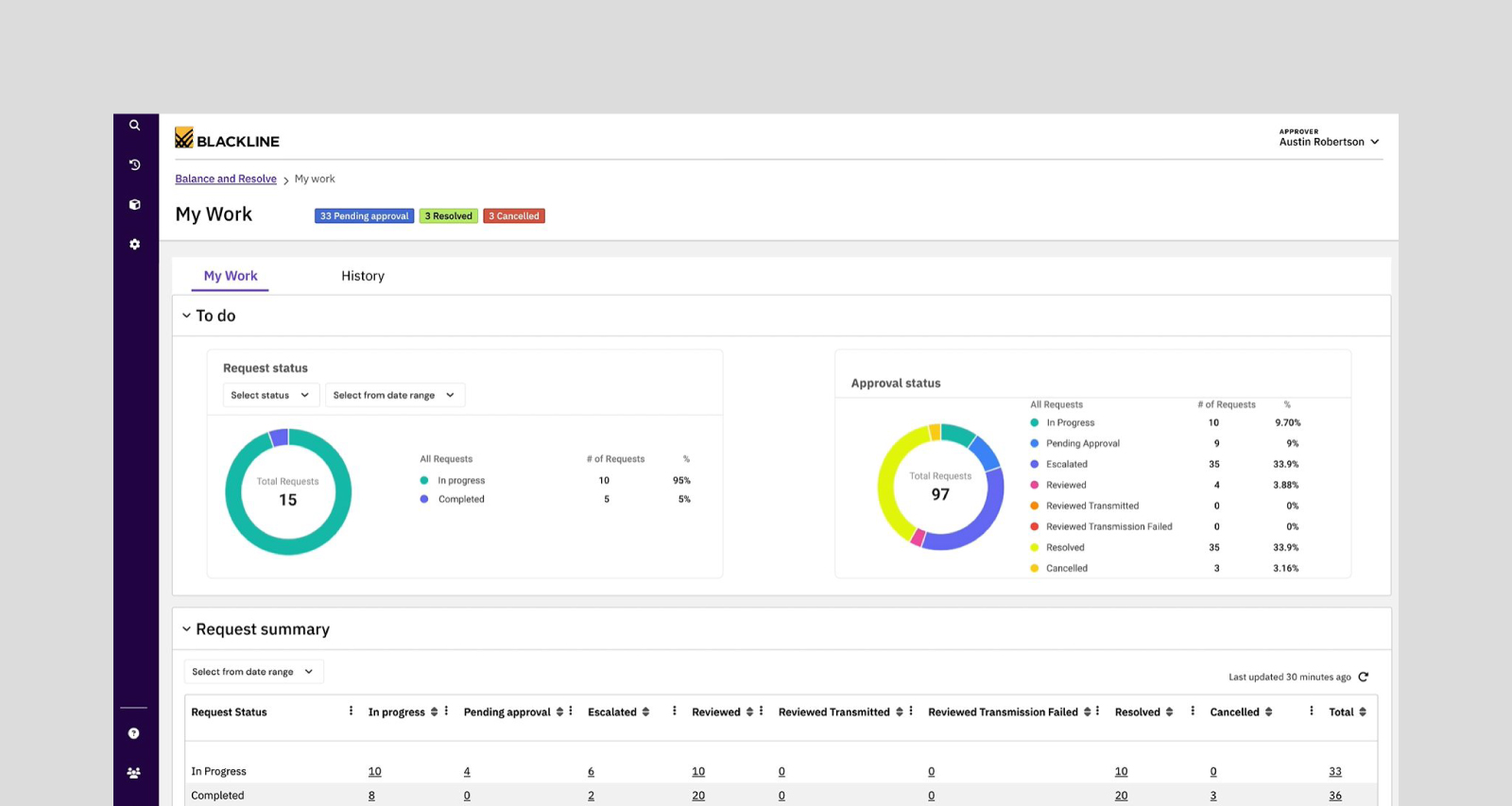The width and height of the screenshot is (1512, 806).
Task: Switch to the My Work tab
Action: 231,276
